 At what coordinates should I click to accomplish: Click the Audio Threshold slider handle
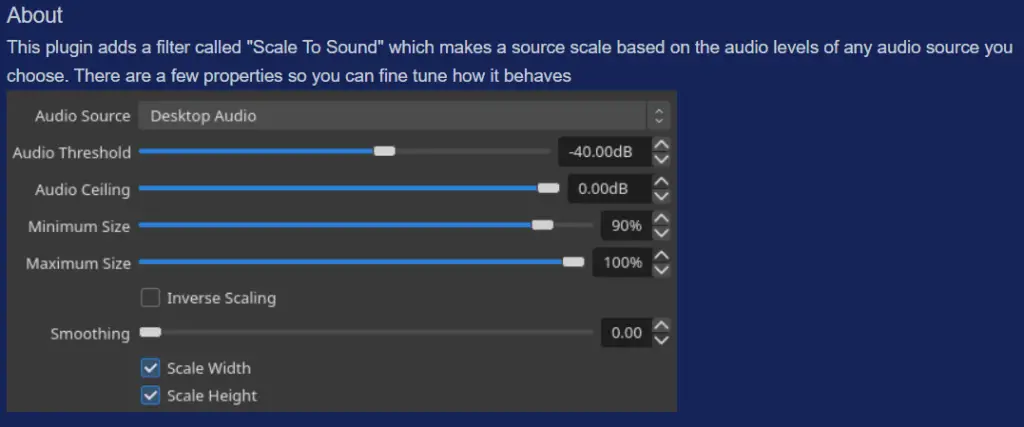click(385, 151)
